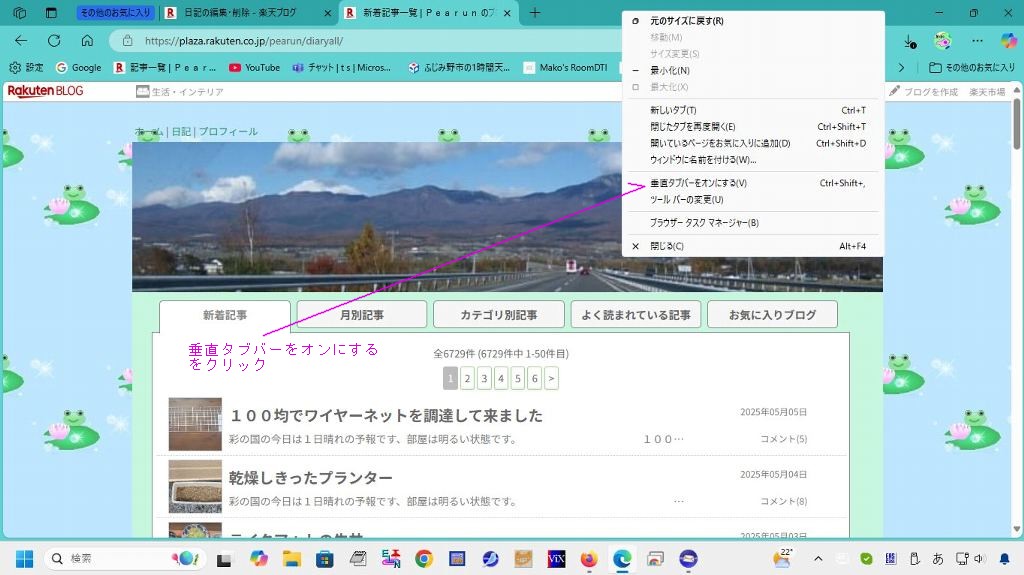Choose ブラウザー タスク マネージャー menu entry

tap(704, 223)
